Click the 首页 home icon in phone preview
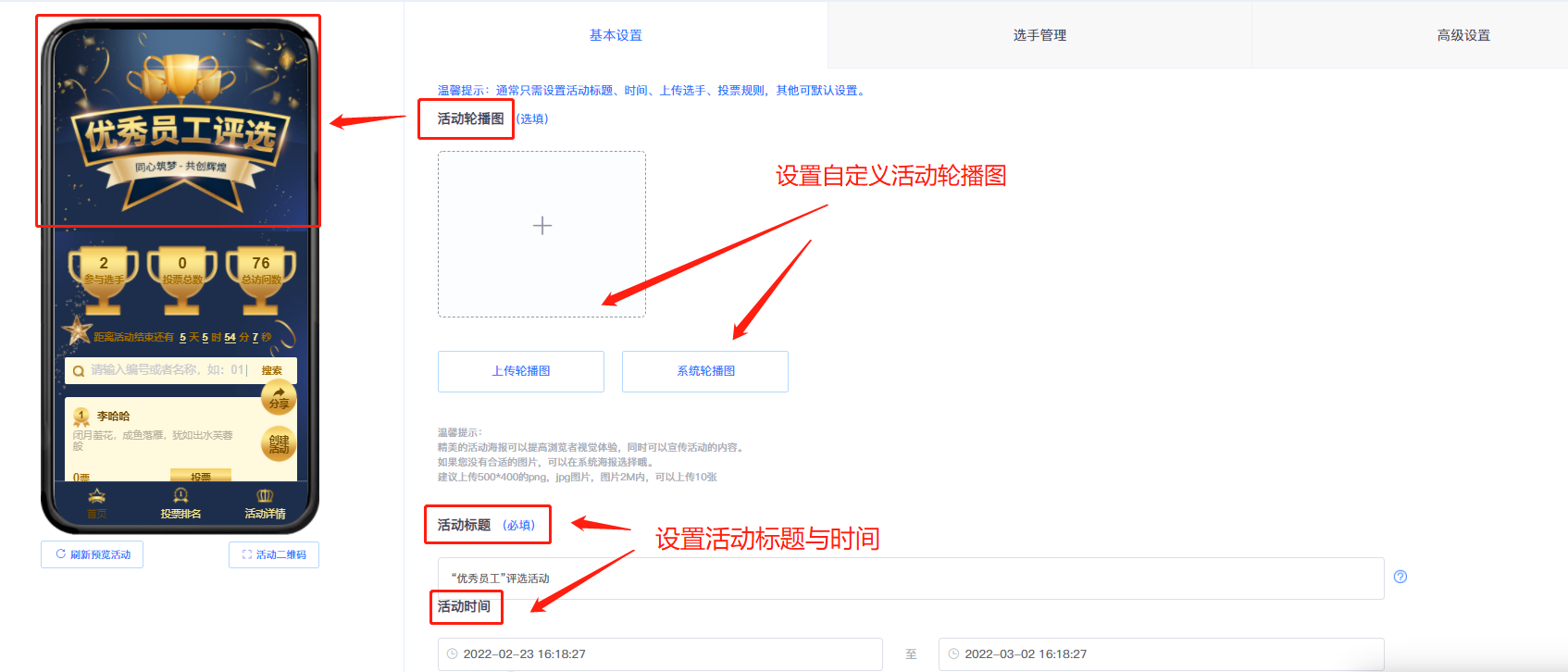The width and height of the screenshot is (1568, 672). (97, 497)
